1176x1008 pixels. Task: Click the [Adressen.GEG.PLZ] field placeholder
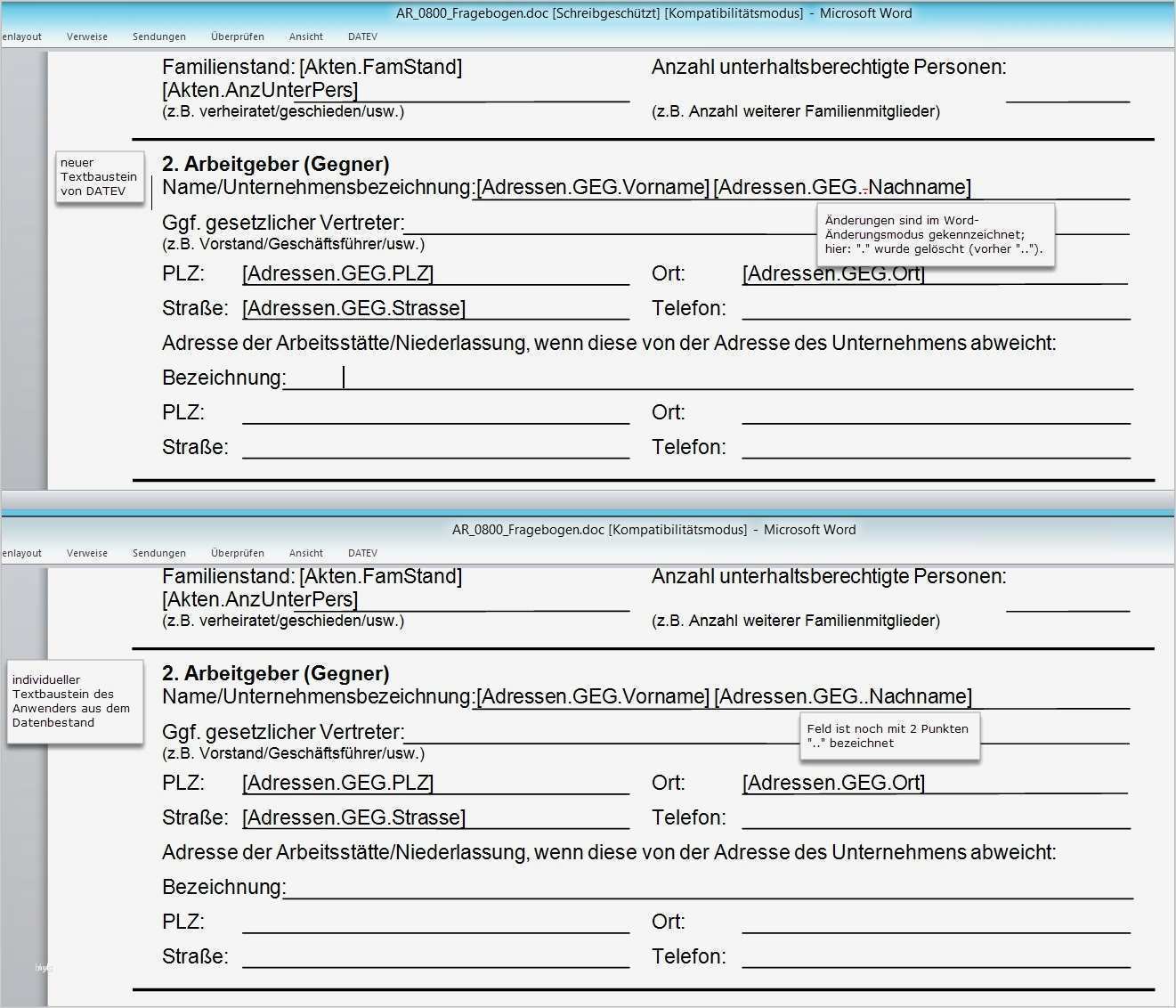pos(337,273)
